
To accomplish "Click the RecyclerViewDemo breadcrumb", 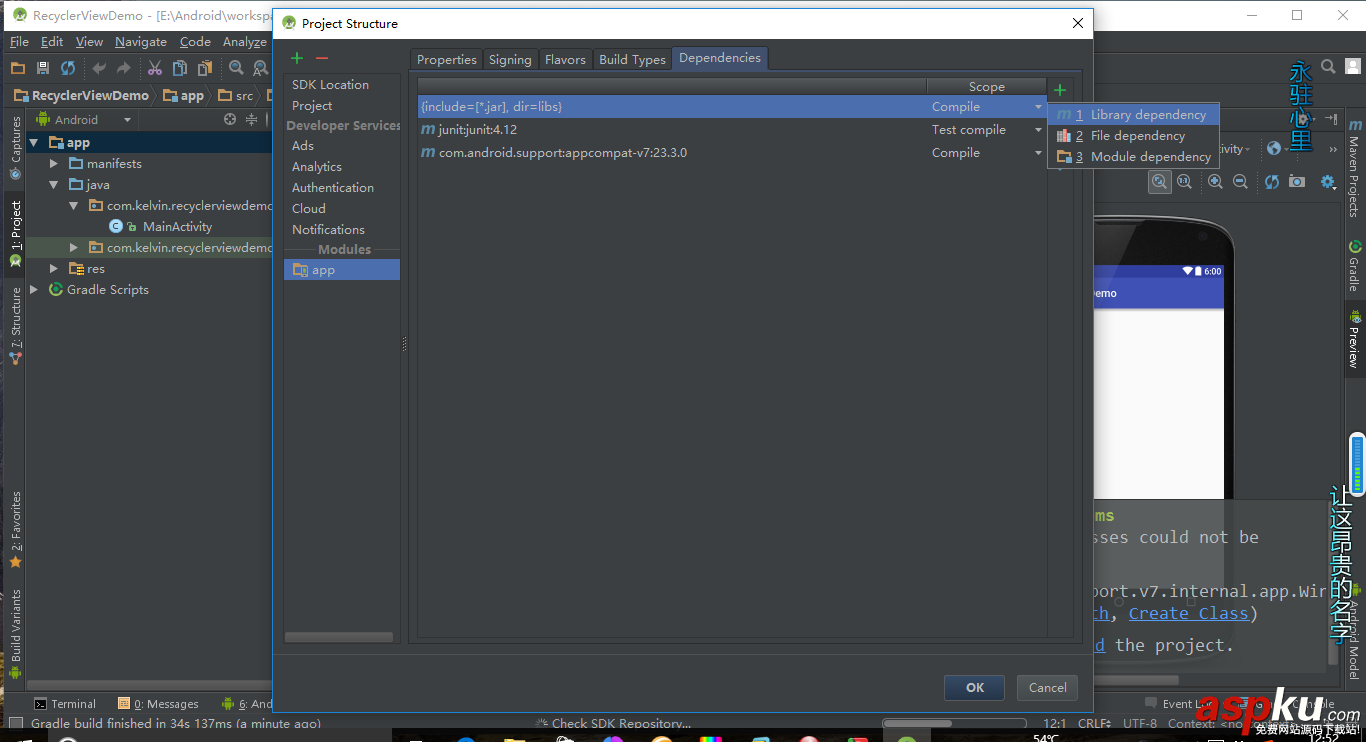I will [81, 96].
